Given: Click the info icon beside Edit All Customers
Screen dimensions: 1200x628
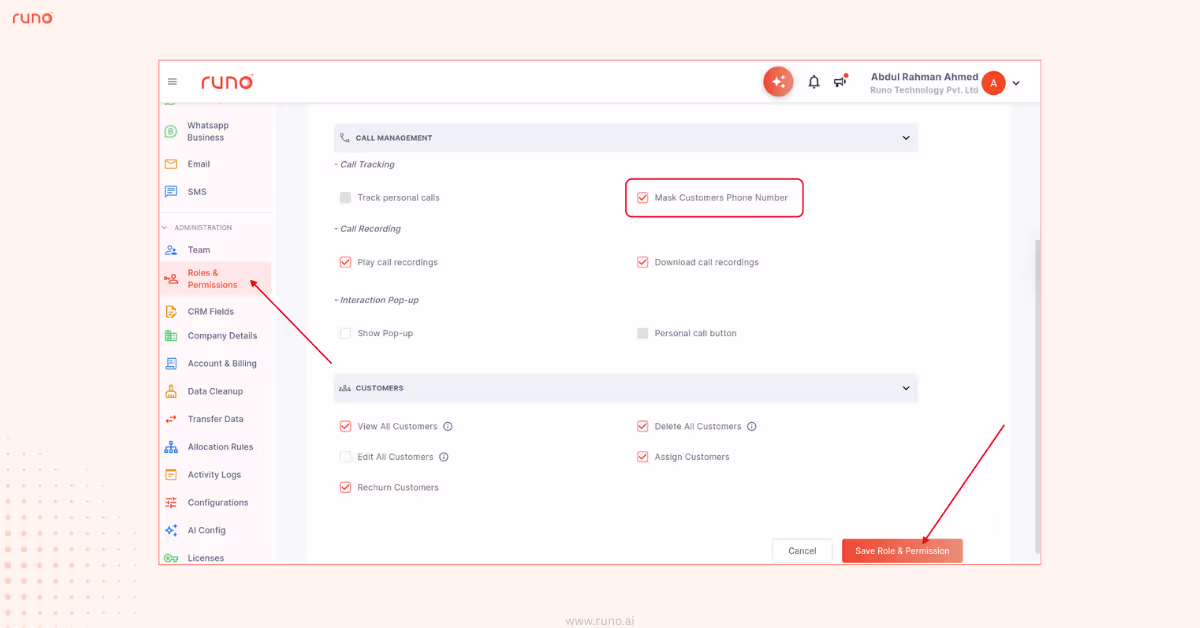Looking at the screenshot, I should pyautogui.click(x=444, y=457).
